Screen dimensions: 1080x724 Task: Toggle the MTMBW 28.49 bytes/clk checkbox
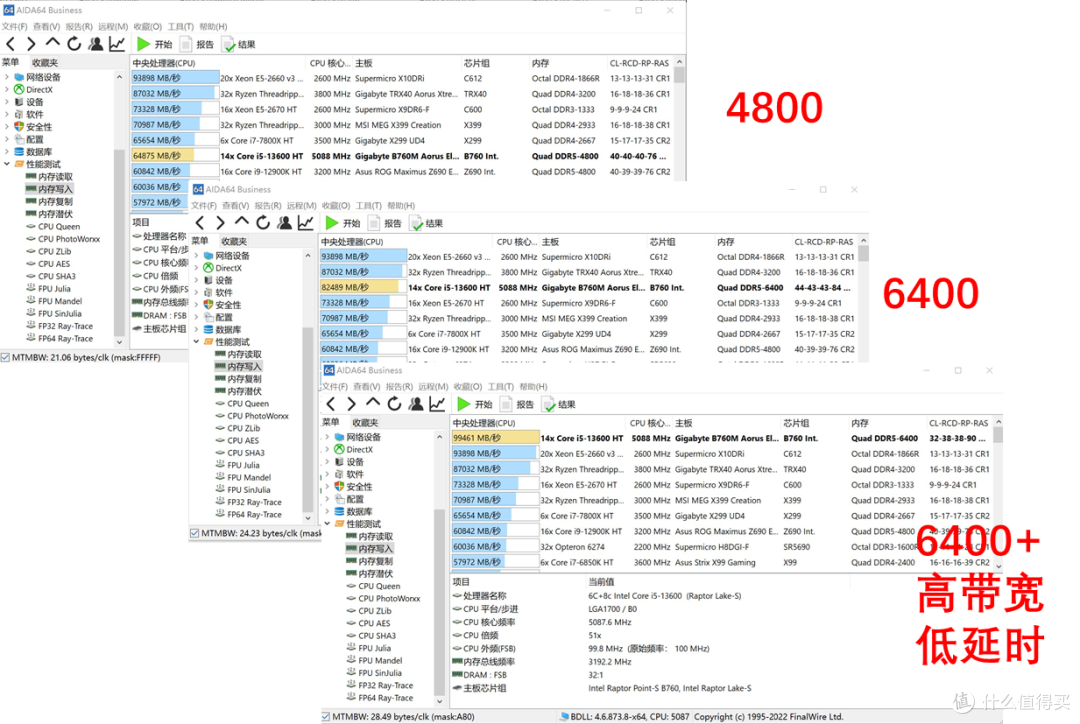pyautogui.click(x=326, y=716)
